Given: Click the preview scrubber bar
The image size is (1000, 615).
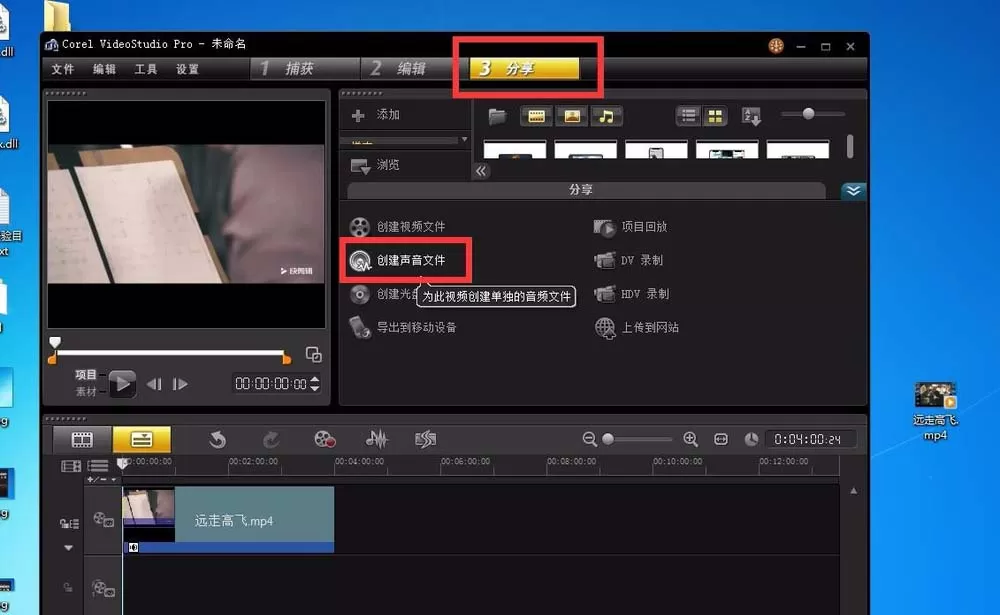Looking at the screenshot, I should point(170,352).
